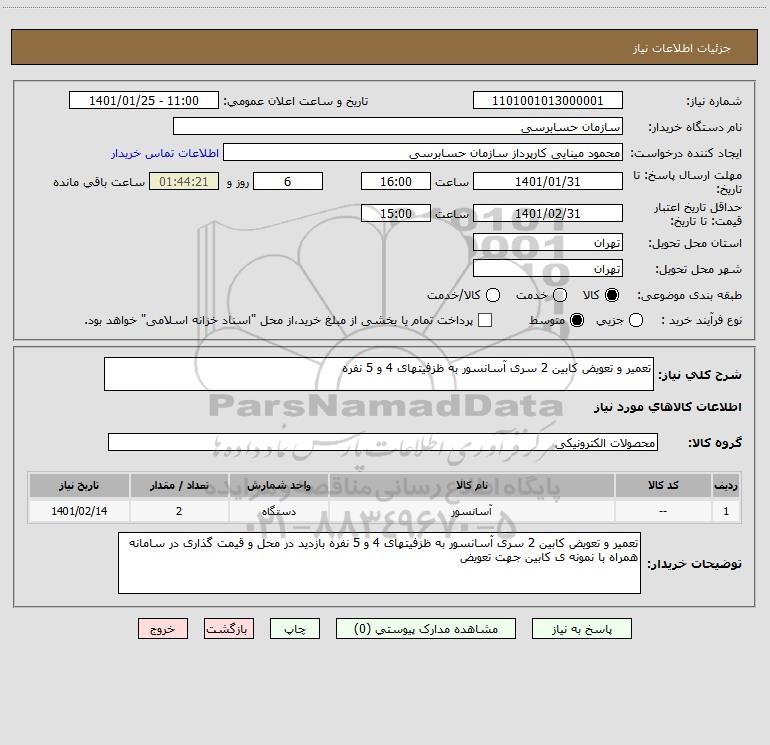Click the واحد شمارش column header

click(279, 486)
